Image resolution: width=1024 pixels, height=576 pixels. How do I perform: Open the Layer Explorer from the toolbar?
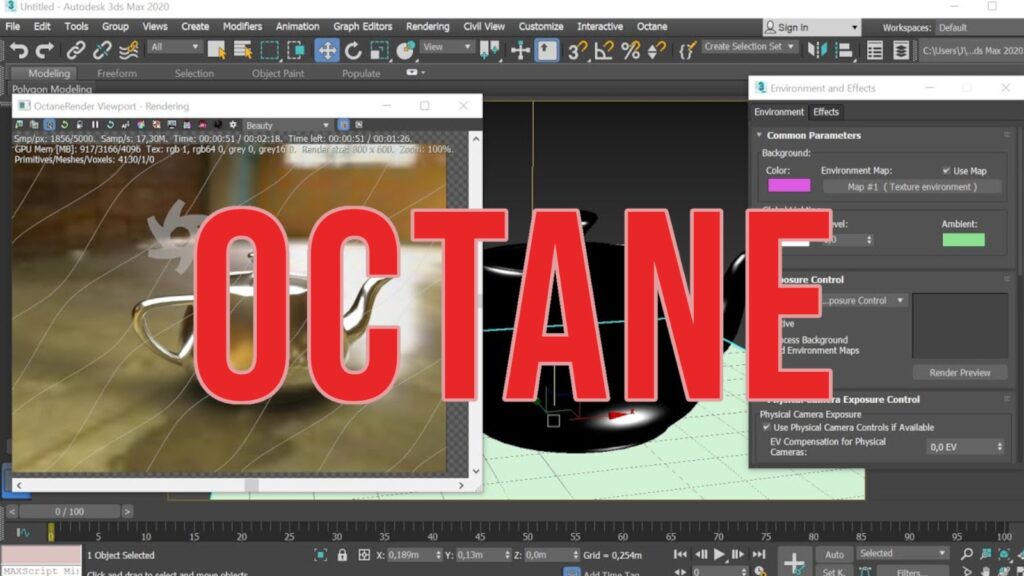901,50
